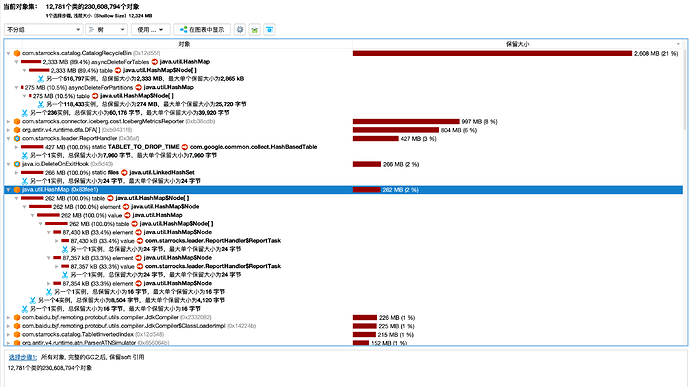
Task: Open the "树" view mode dropdown
Action: pos(106,29)
